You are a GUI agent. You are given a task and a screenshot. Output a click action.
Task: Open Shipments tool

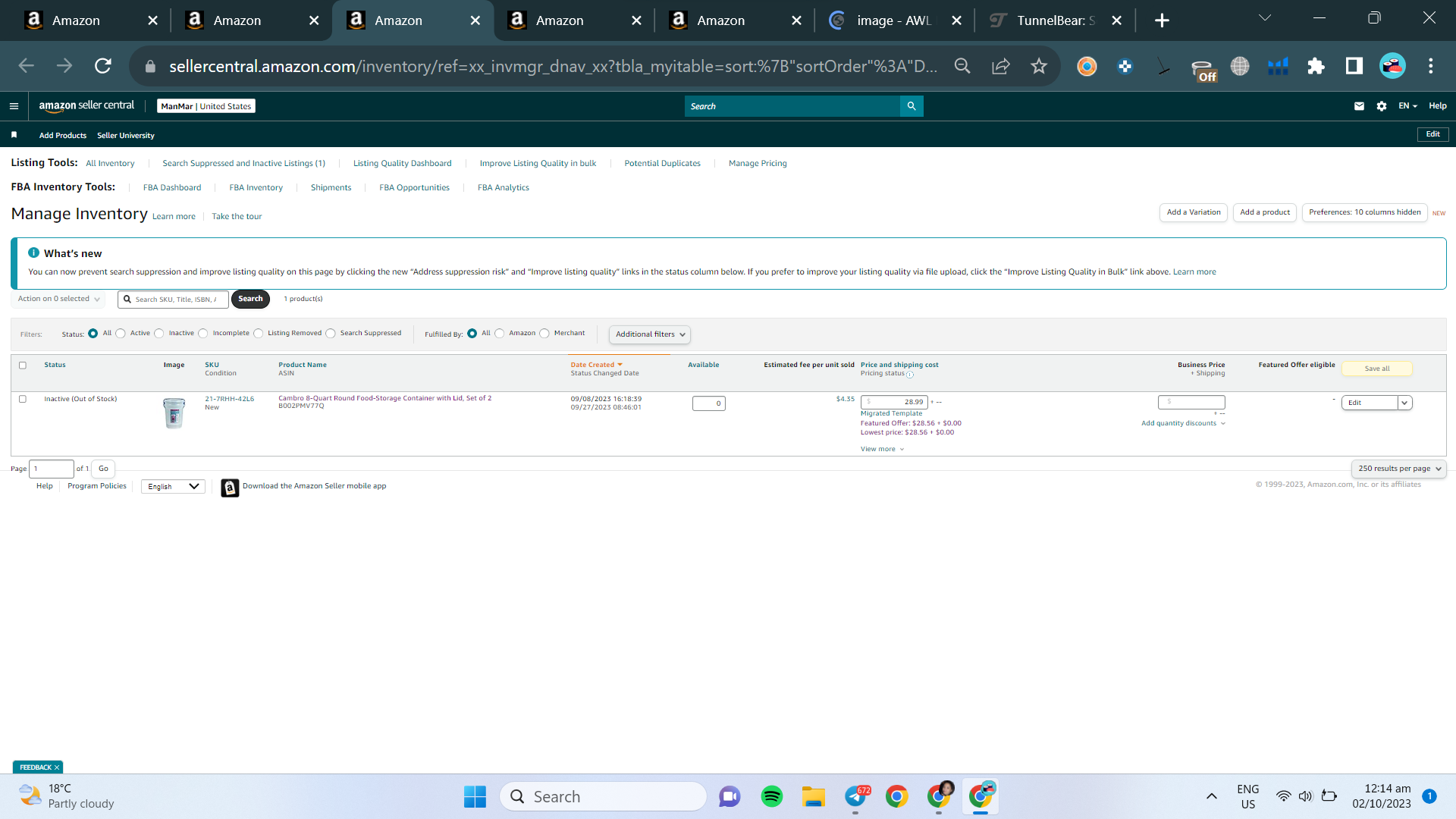[331, 188]
